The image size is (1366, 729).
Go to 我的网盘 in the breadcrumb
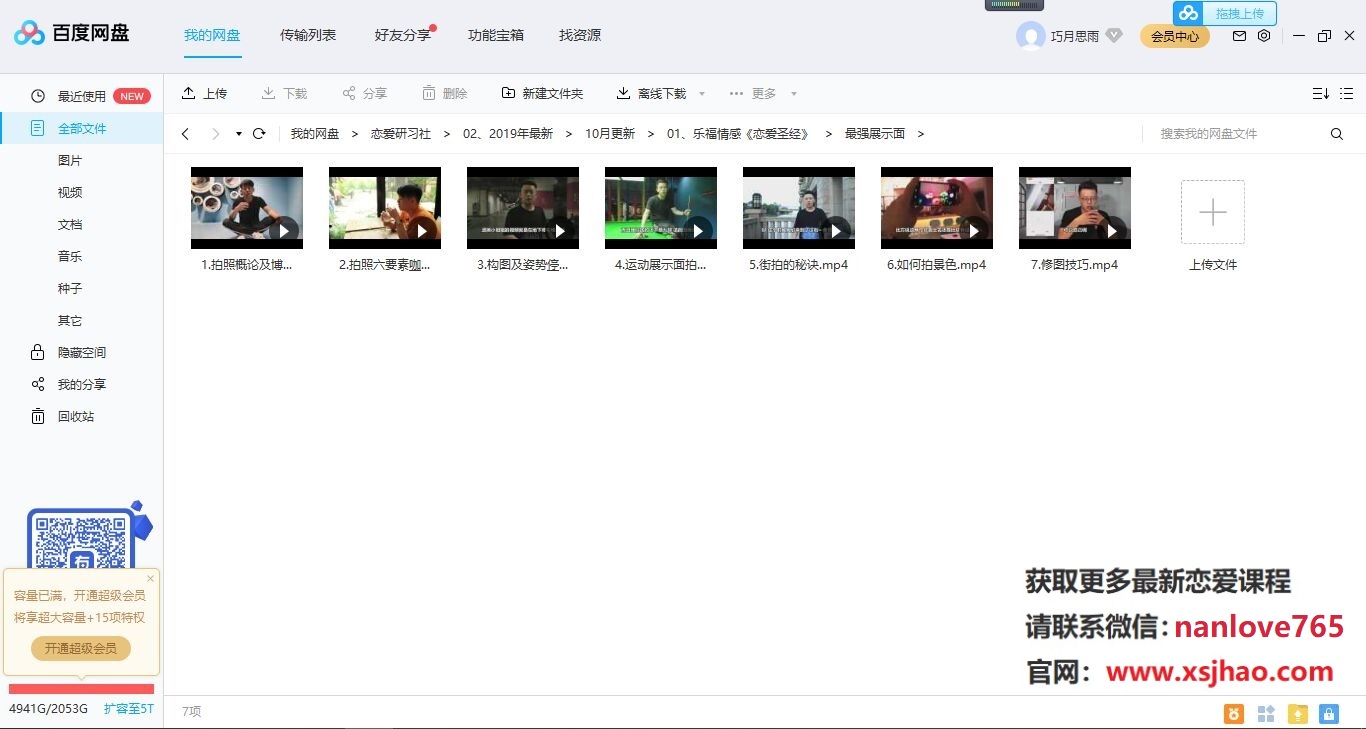(315, 133)
